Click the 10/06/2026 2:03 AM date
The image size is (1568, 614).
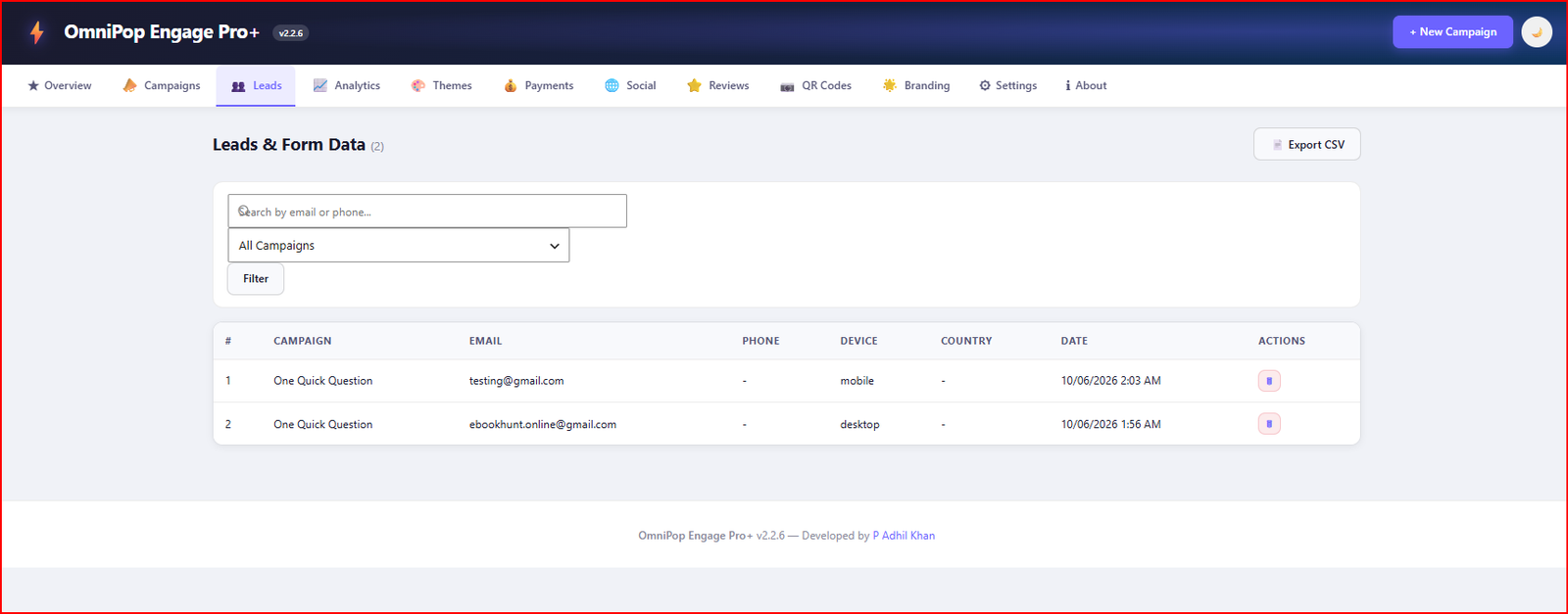pyautogui.click(x=1110, y=381)
